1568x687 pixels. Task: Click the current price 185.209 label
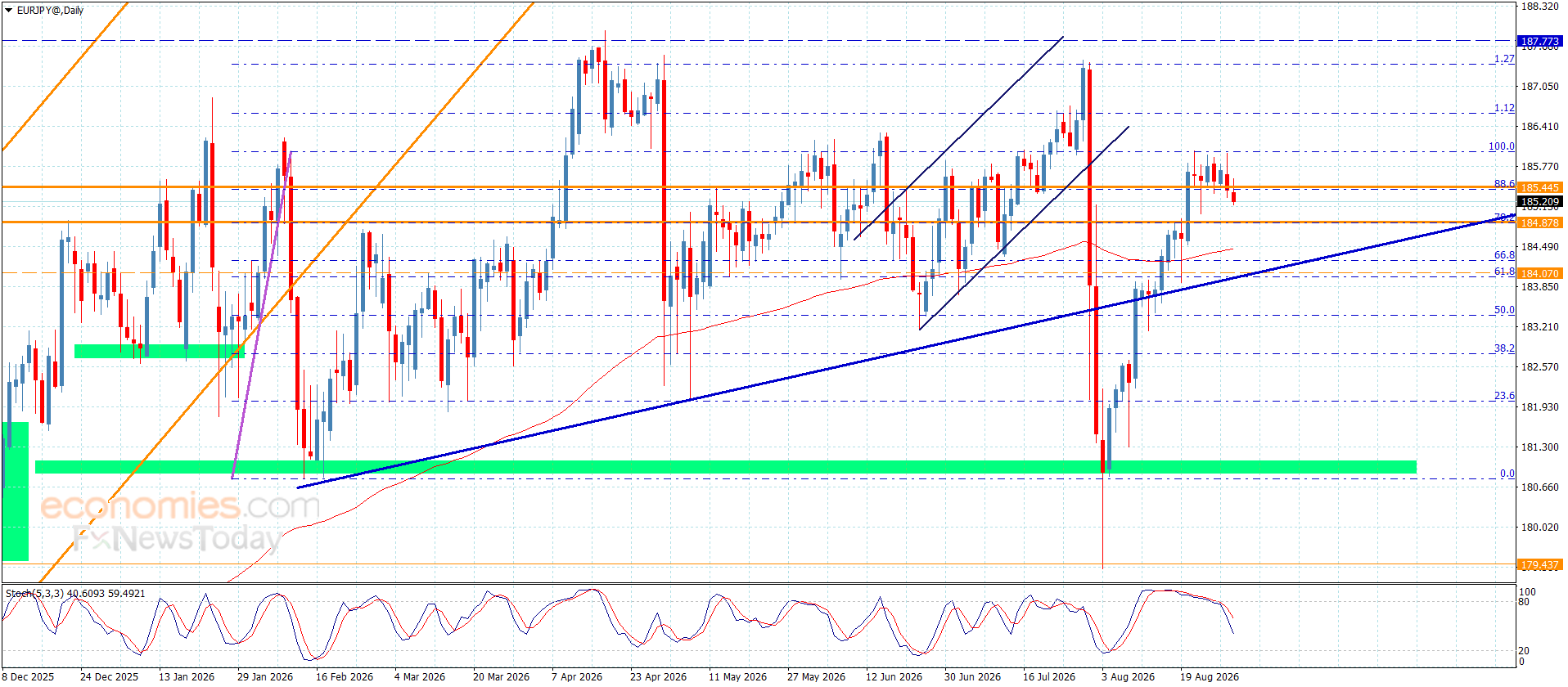click(1539, 201)
